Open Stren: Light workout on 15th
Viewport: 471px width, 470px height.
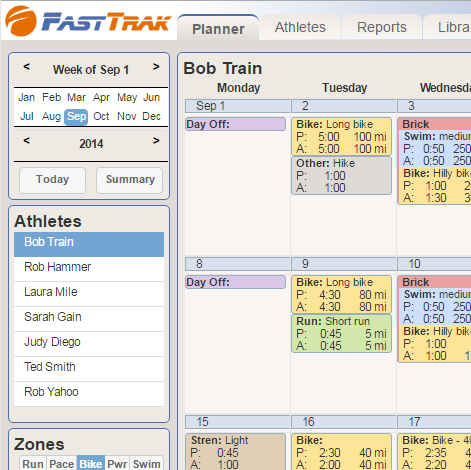(x=235, y=452)
